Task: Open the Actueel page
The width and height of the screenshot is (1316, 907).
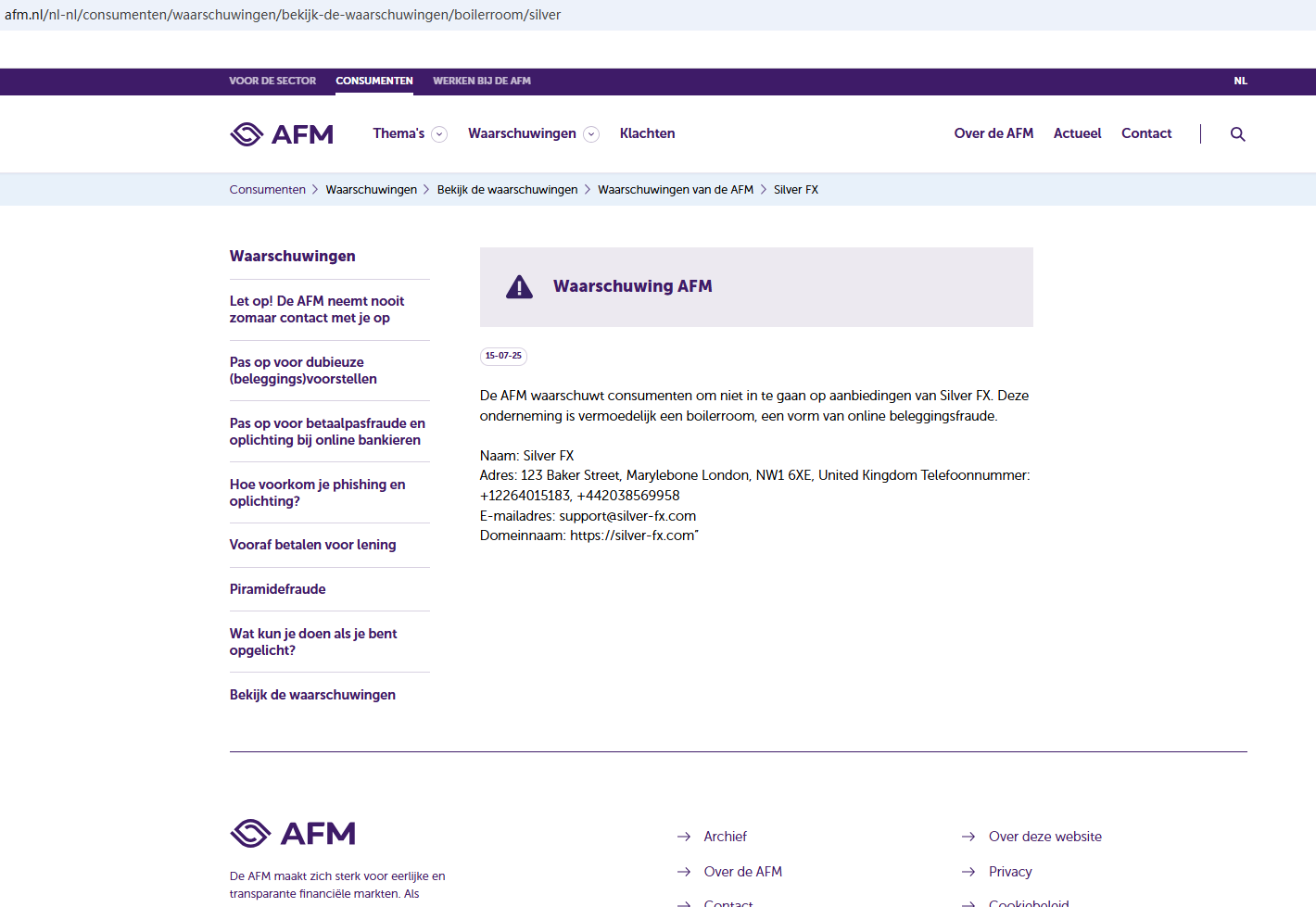Action: point(1077,133)
